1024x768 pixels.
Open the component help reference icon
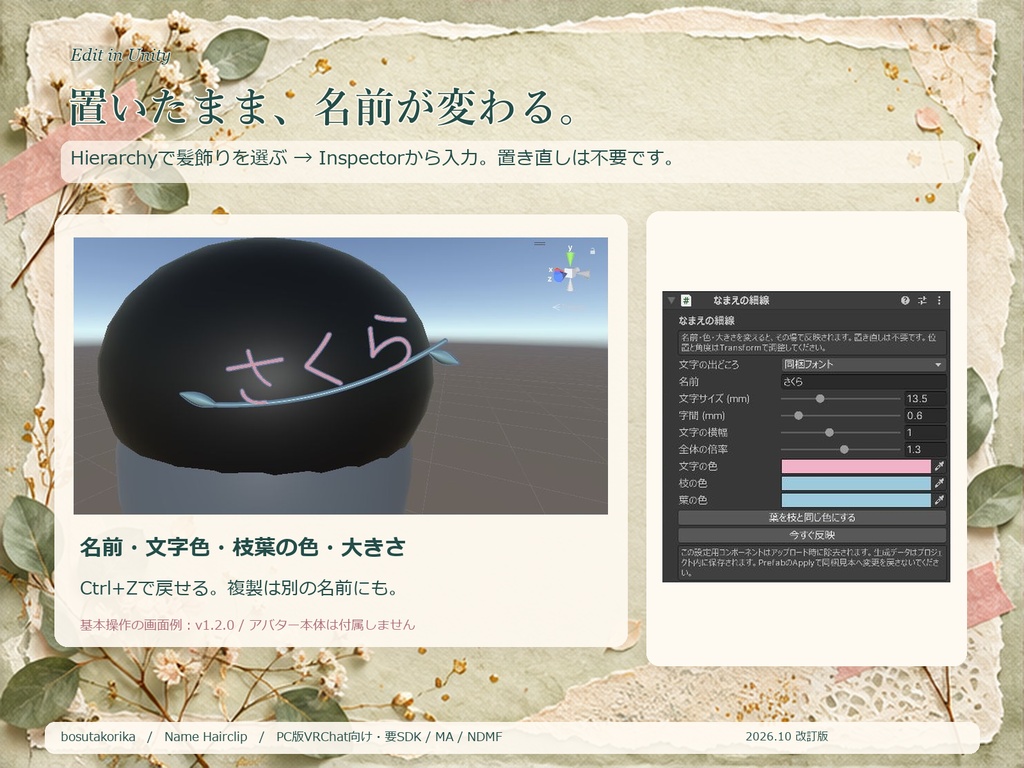(905, 300)
